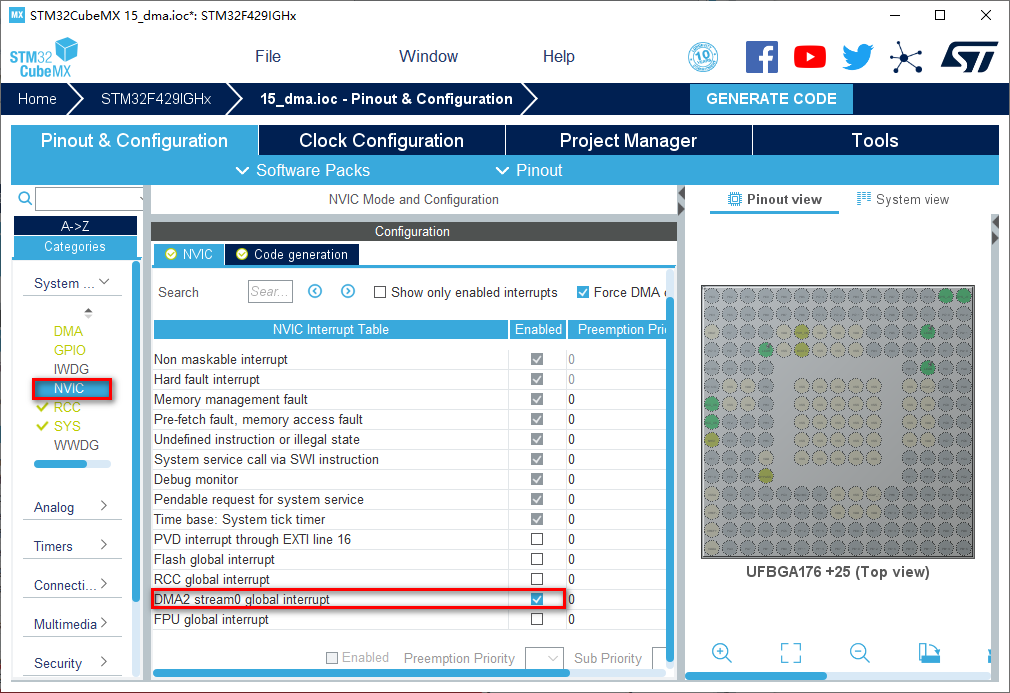Viewport: 1010px width, 693px height.
Task: Expand the Timers category
Action: click(70, 546)
